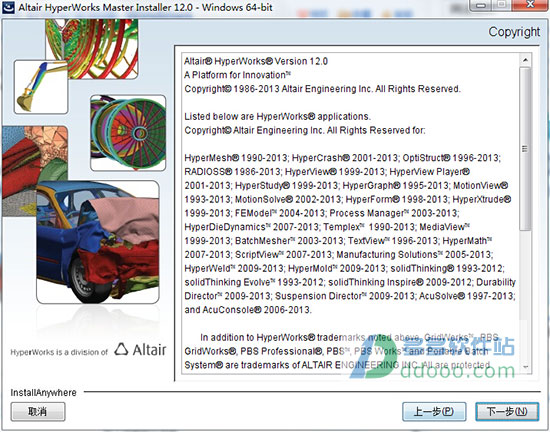Click the red rings mesh image at top

[x=92, y=49]
